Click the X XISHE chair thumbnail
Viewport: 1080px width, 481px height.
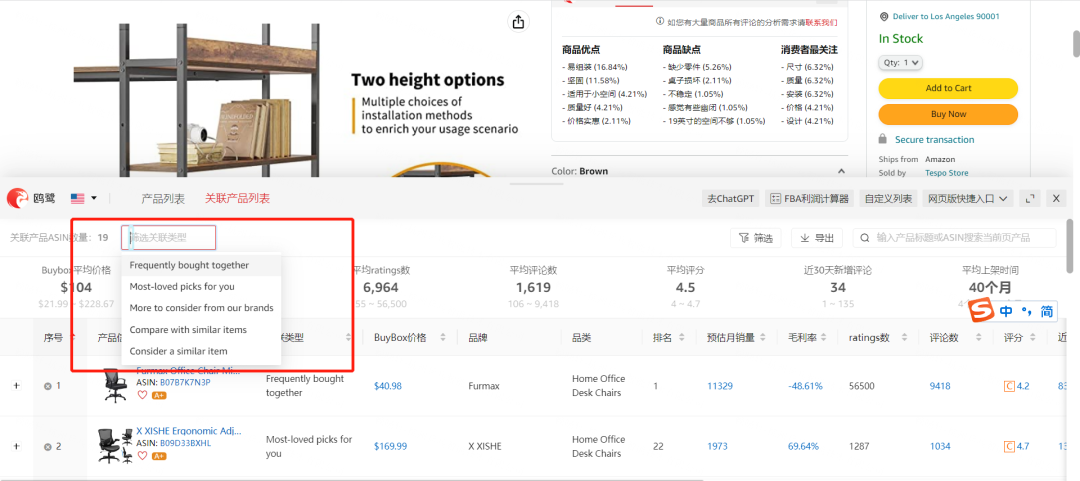pos(115,446)
